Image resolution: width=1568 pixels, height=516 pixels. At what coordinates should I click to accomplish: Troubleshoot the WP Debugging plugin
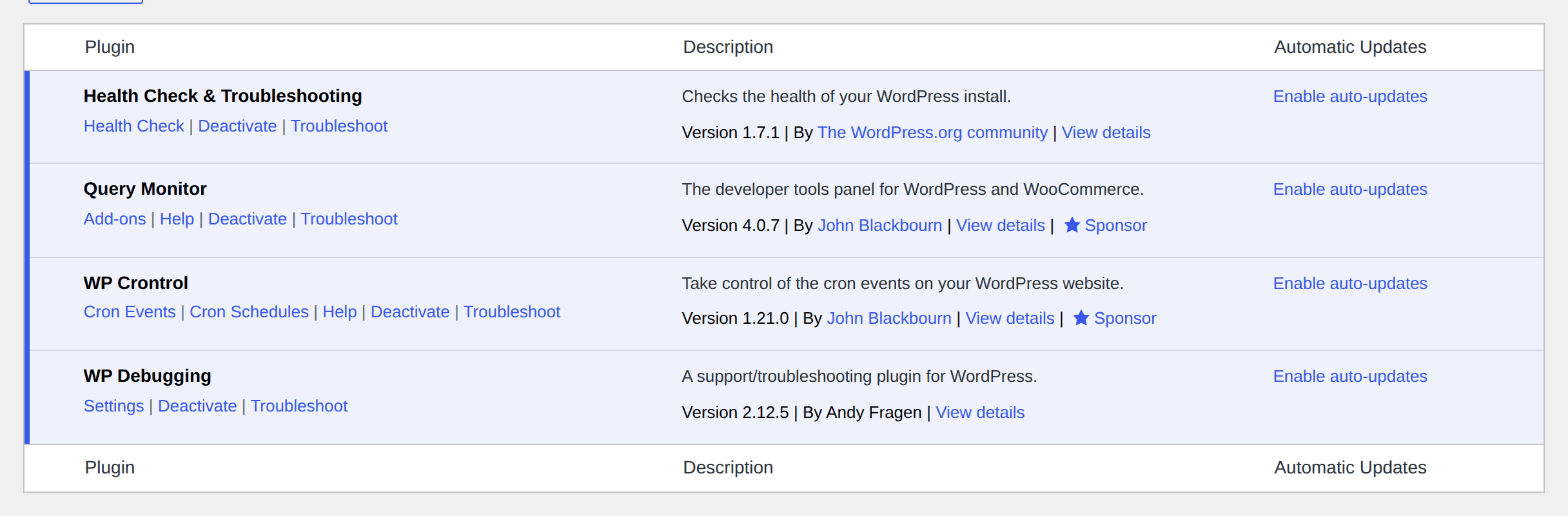(x=299, y=406)
